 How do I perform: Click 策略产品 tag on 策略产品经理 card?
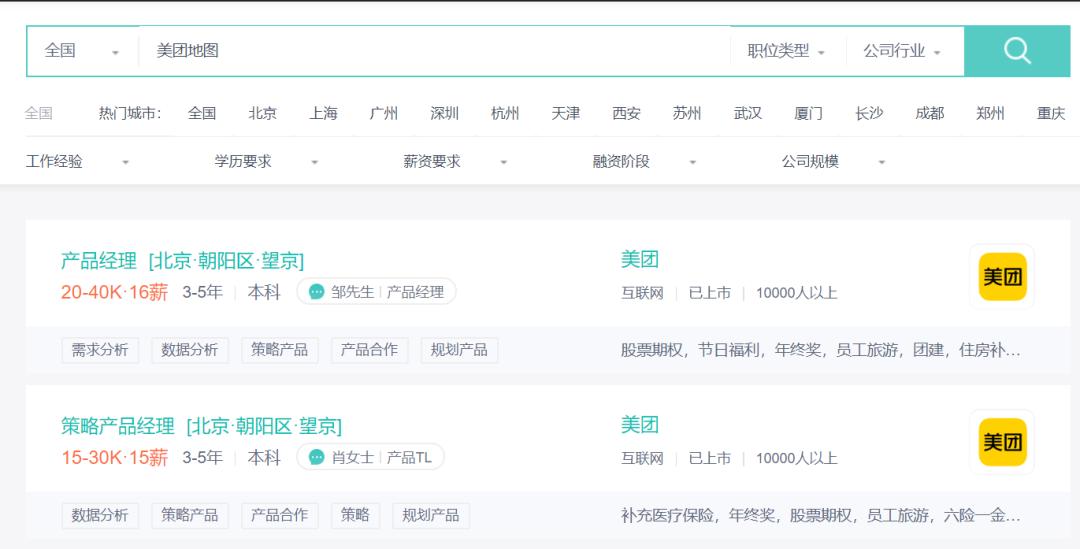pyautogui.click(x=189, y=515)
